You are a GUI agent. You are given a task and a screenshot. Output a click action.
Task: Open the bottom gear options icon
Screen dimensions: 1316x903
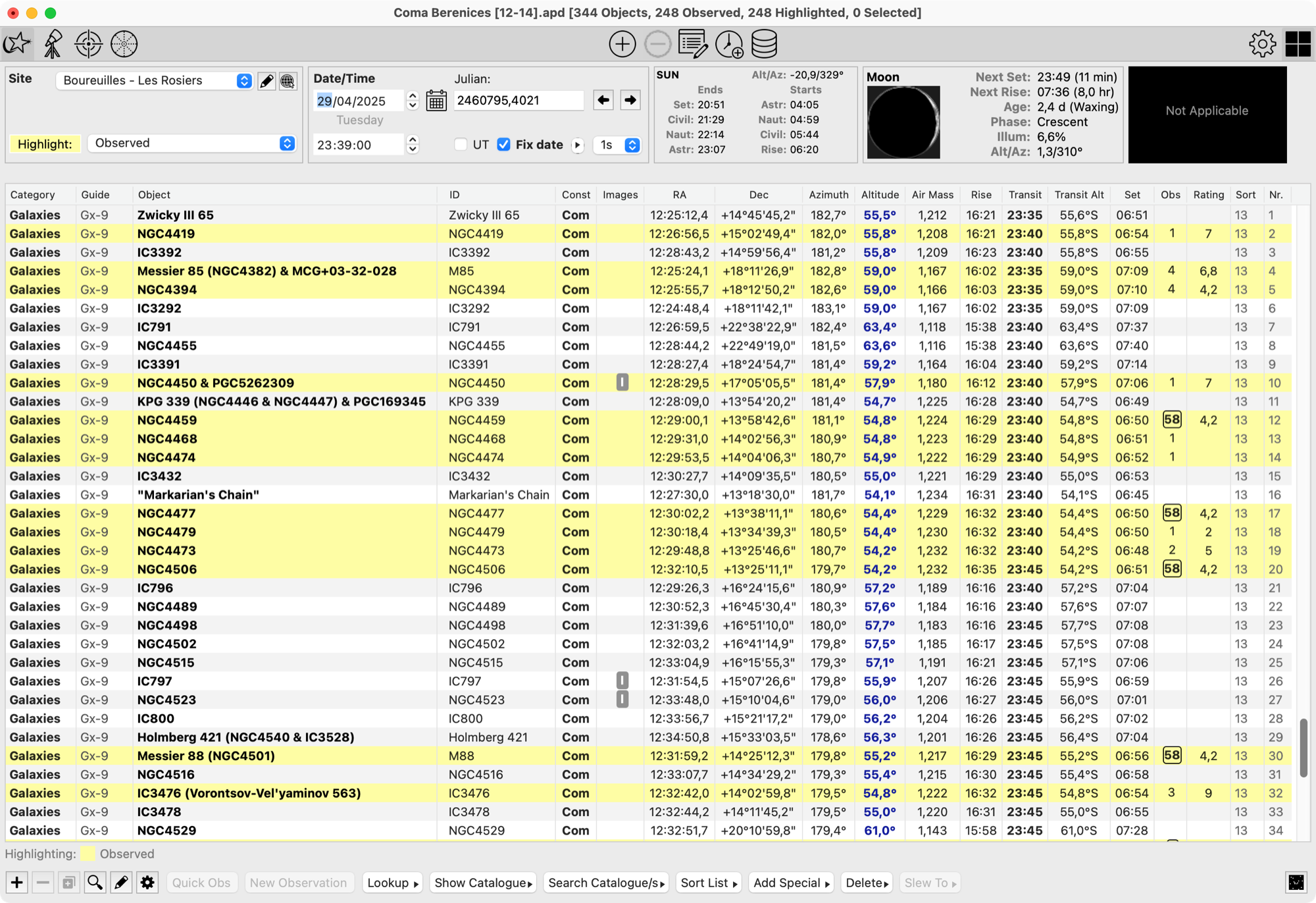pos(147,883)
